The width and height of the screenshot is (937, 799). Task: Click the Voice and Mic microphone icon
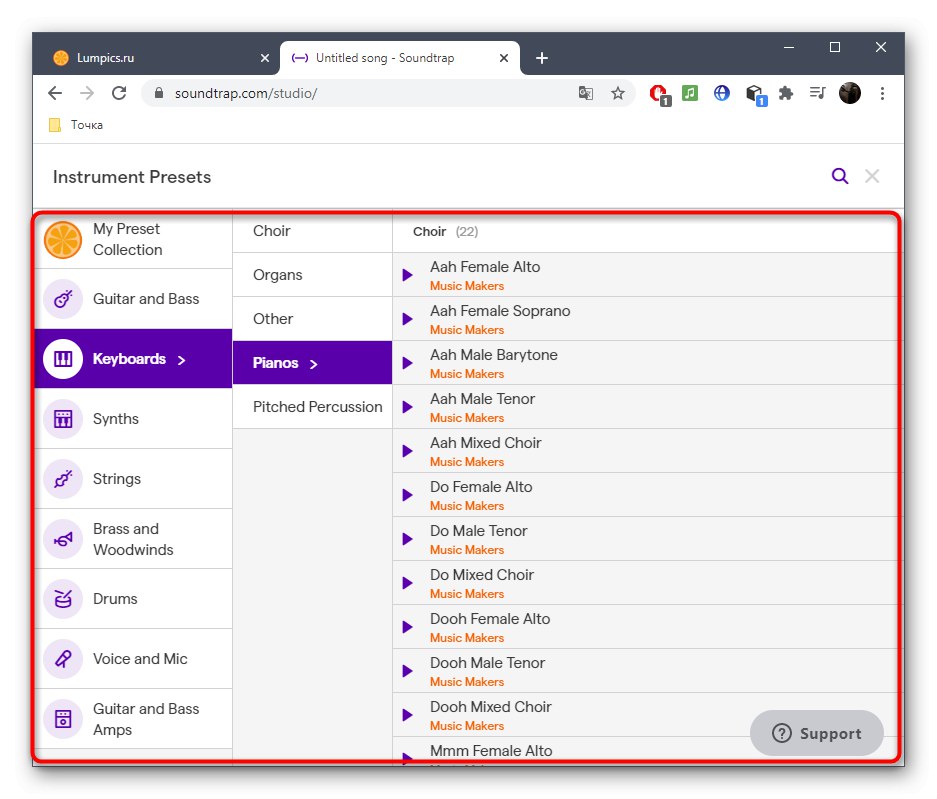pos(63,659)
